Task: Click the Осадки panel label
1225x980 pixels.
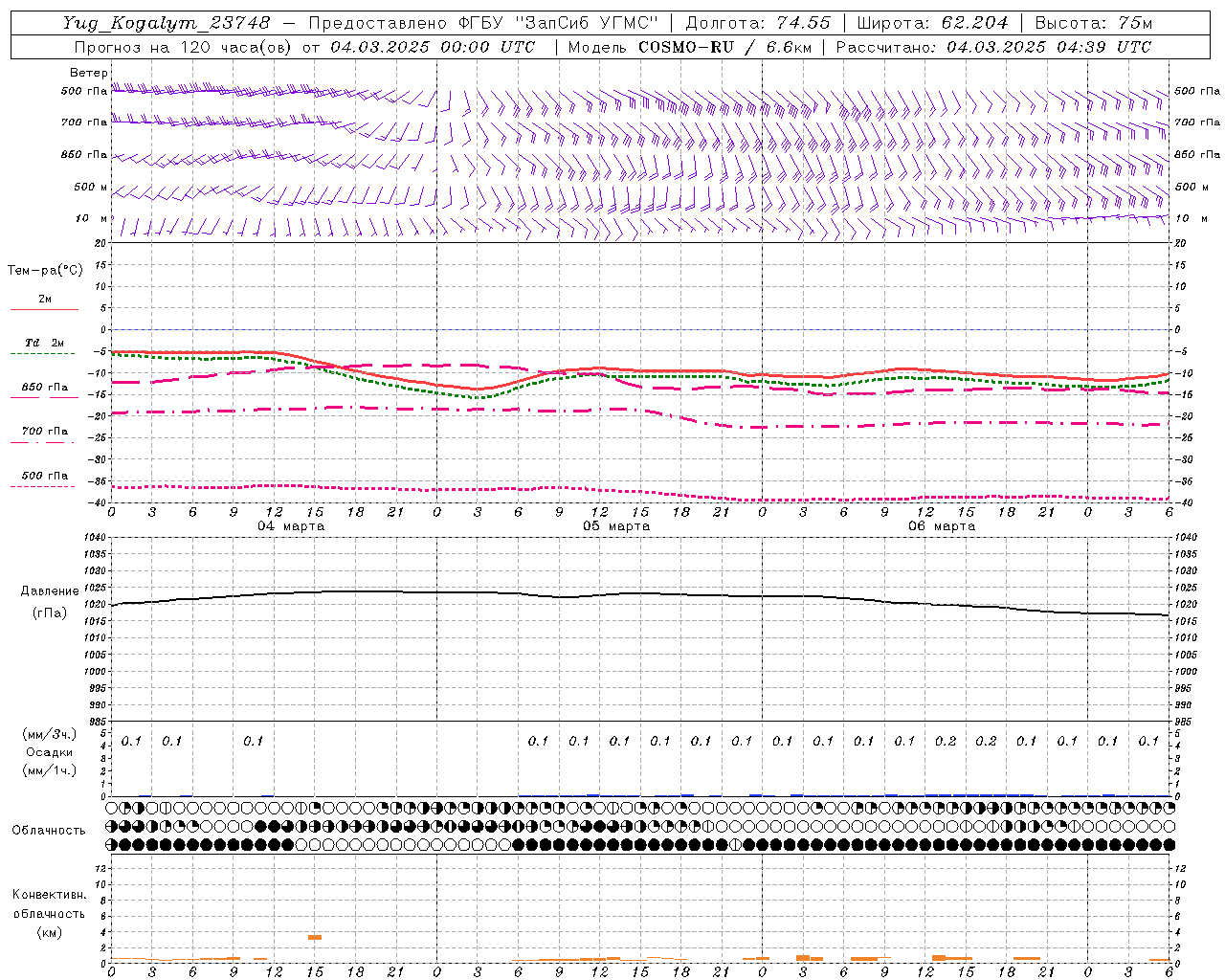Action: click(50, 752)
